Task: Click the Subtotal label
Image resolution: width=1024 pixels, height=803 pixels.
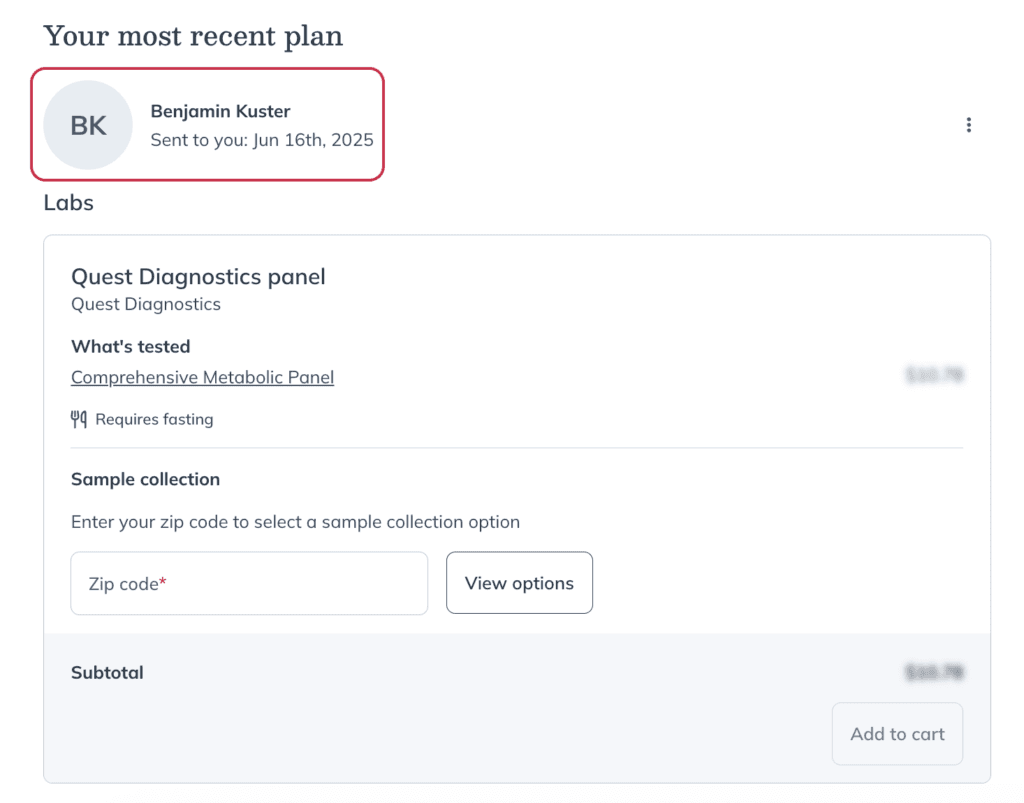Action: [107, 672]
